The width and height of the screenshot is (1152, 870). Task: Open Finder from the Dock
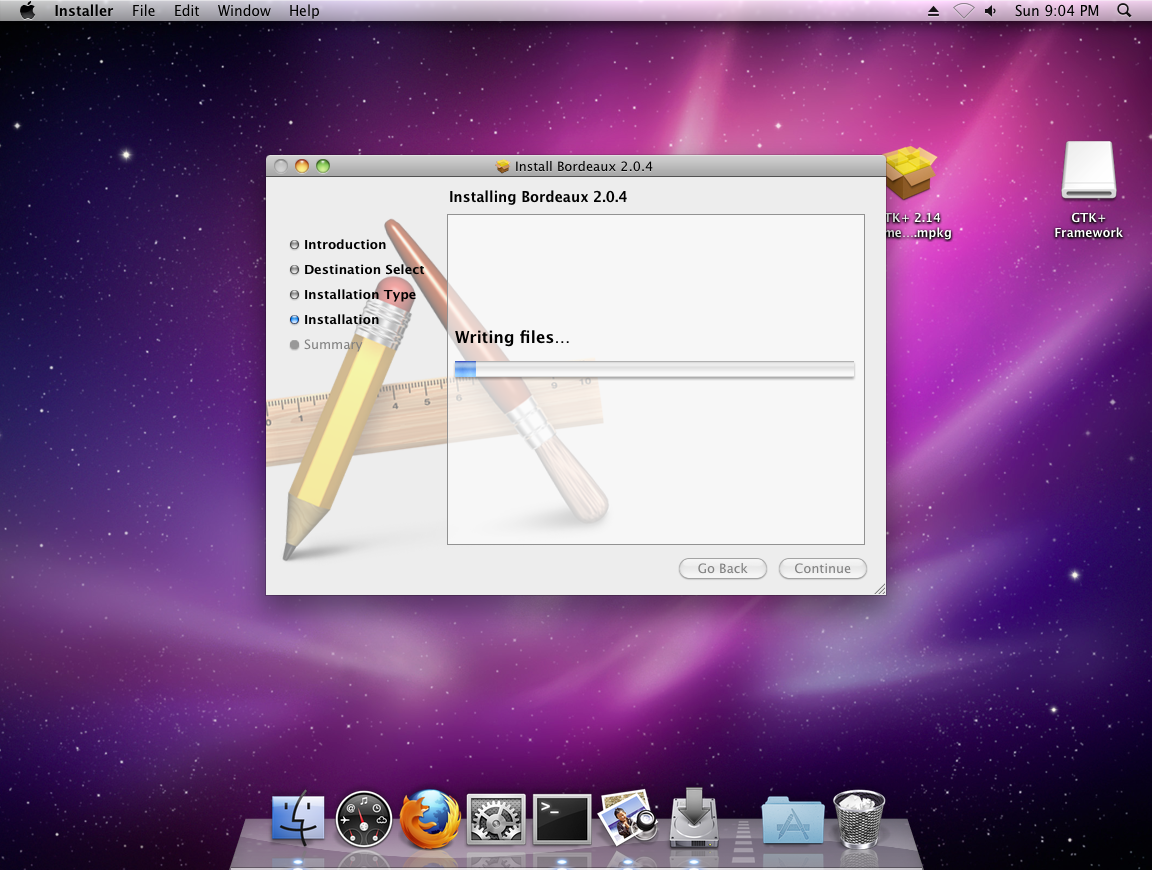pyautogui.click(x=298, y=817)
